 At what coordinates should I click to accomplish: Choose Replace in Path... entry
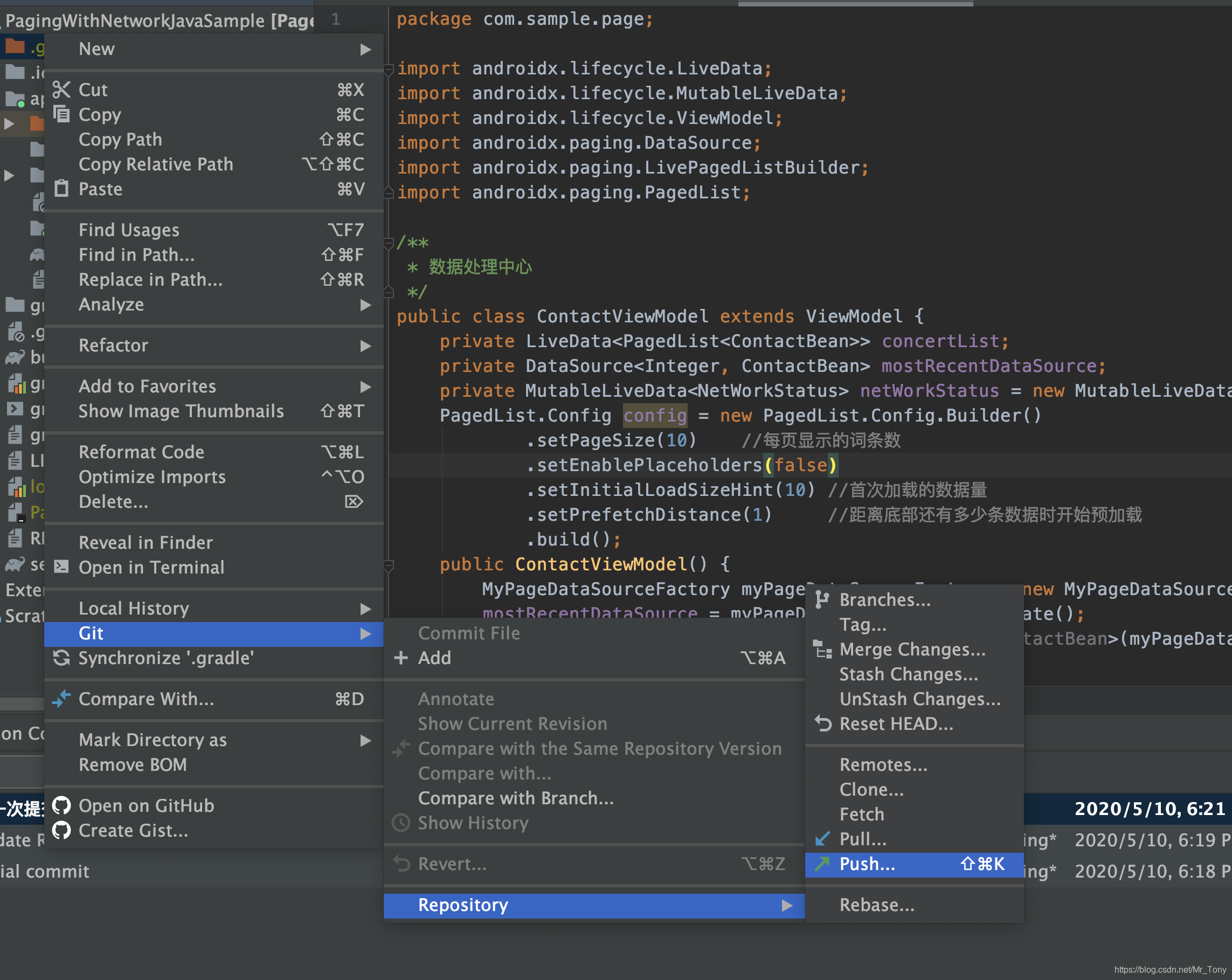coord(214,279)
